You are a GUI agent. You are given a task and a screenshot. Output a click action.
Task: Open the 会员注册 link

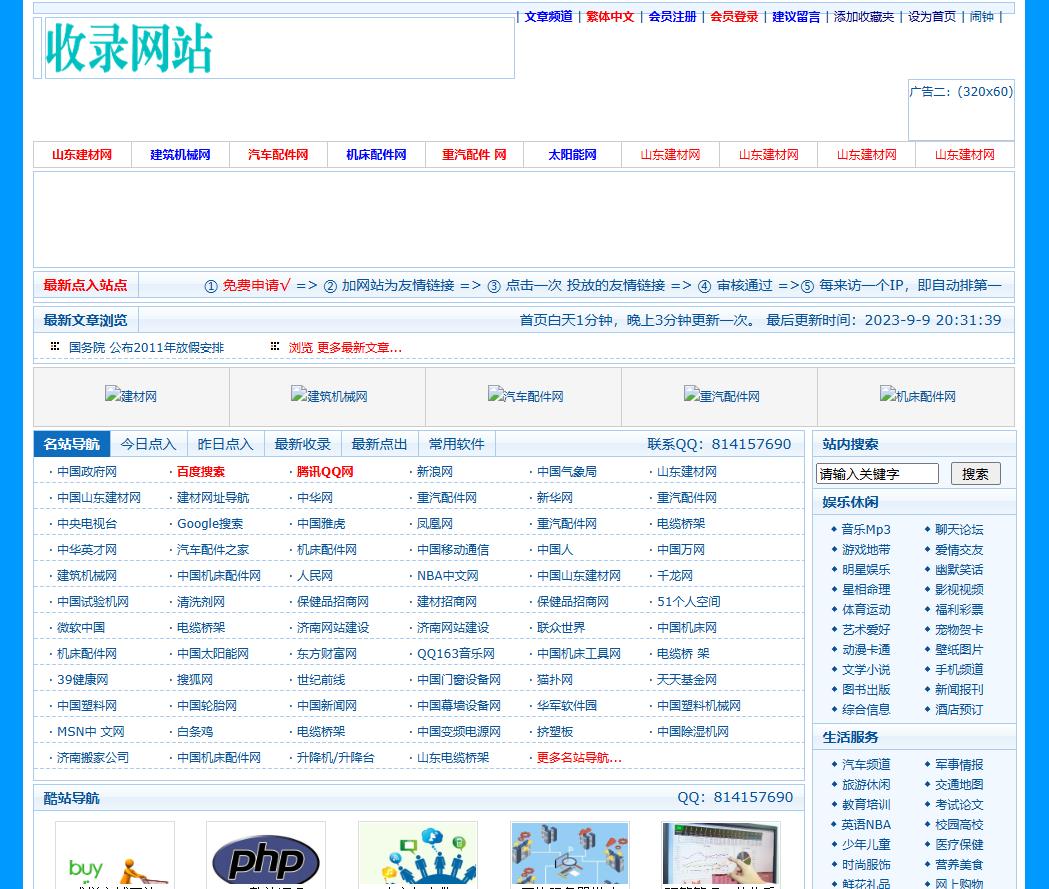[672, 17]
